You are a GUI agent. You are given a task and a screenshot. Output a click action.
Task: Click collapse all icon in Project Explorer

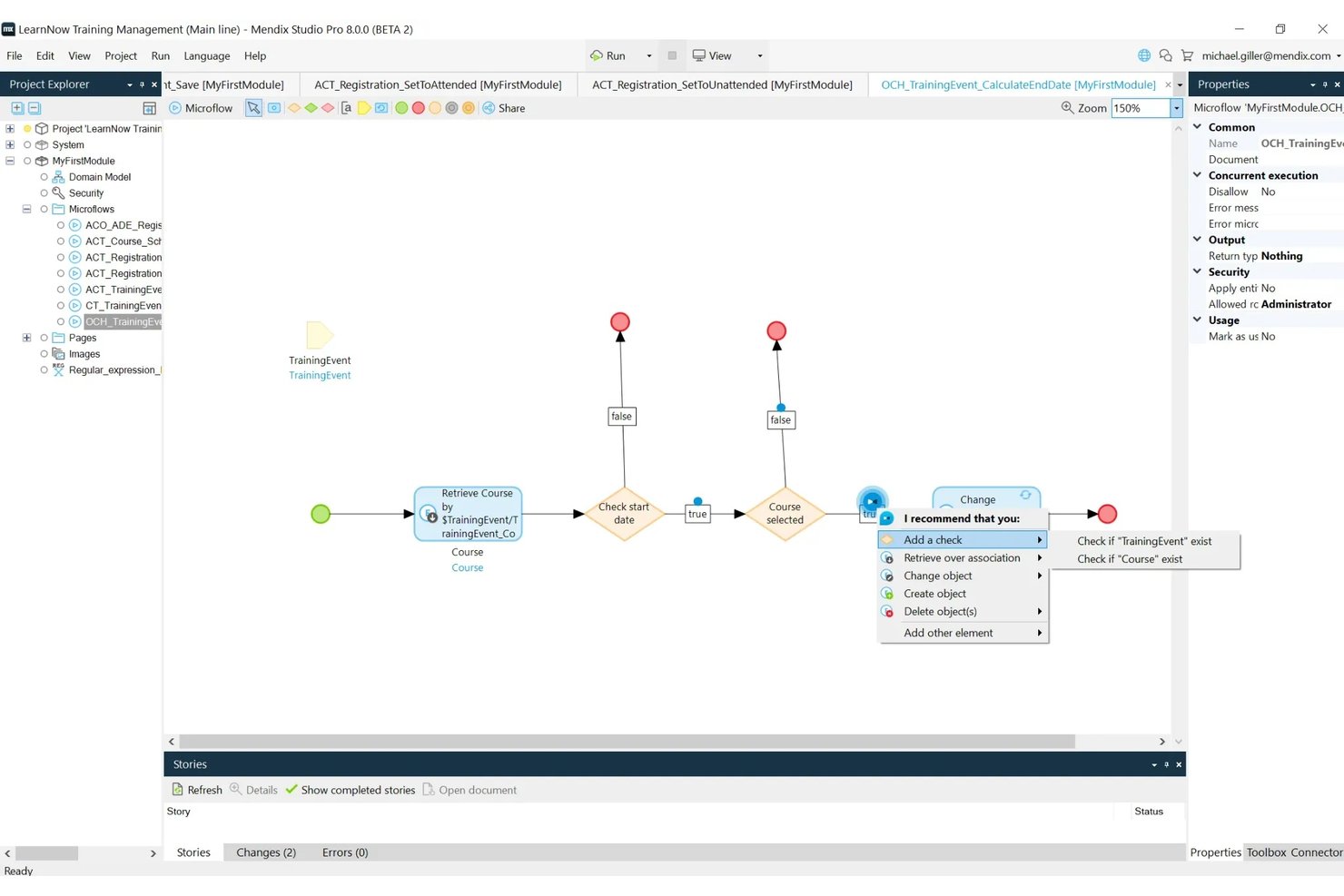(x=35, y=108)
